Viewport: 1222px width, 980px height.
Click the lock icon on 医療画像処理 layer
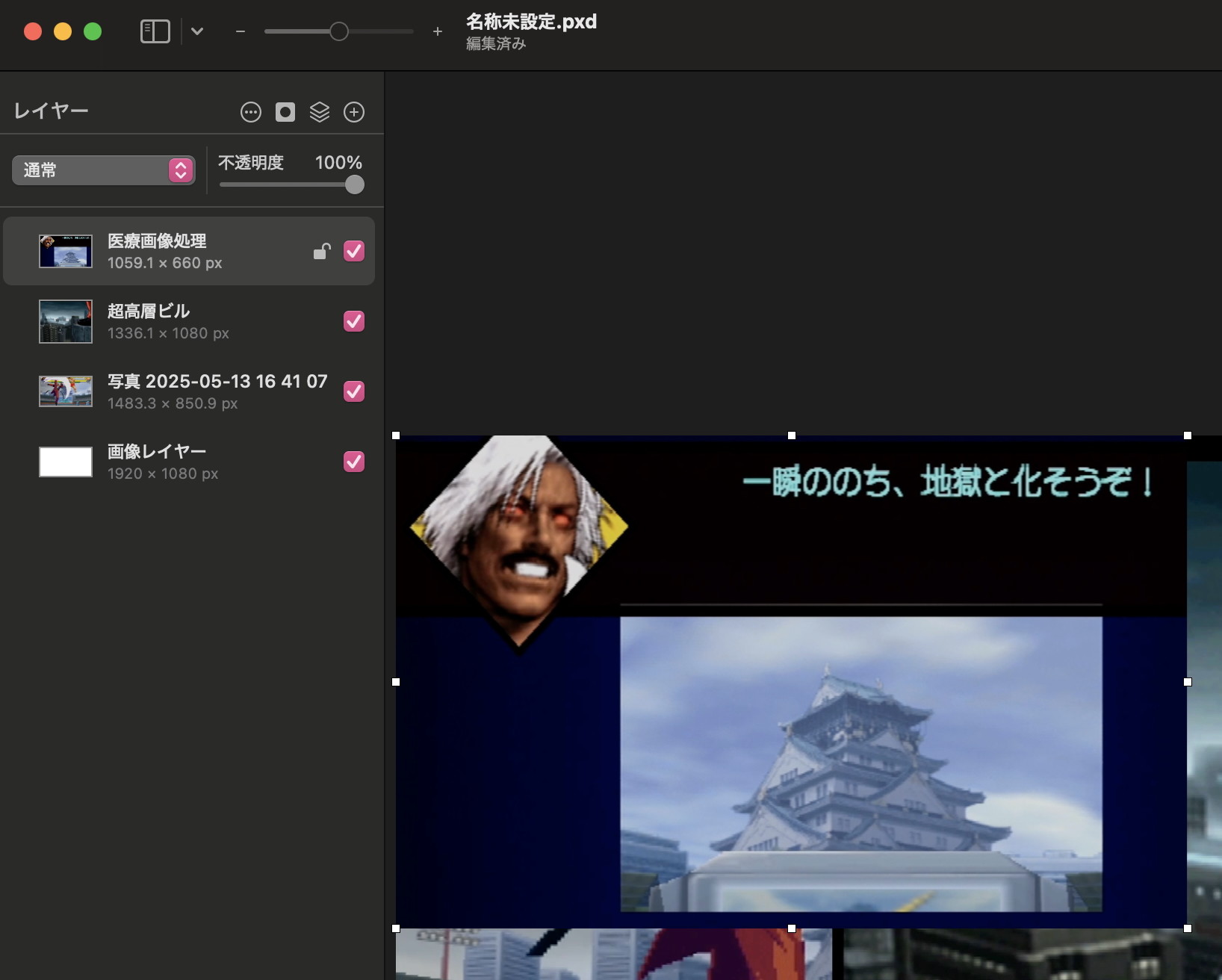pyautogui.click(x=322, y=251)
